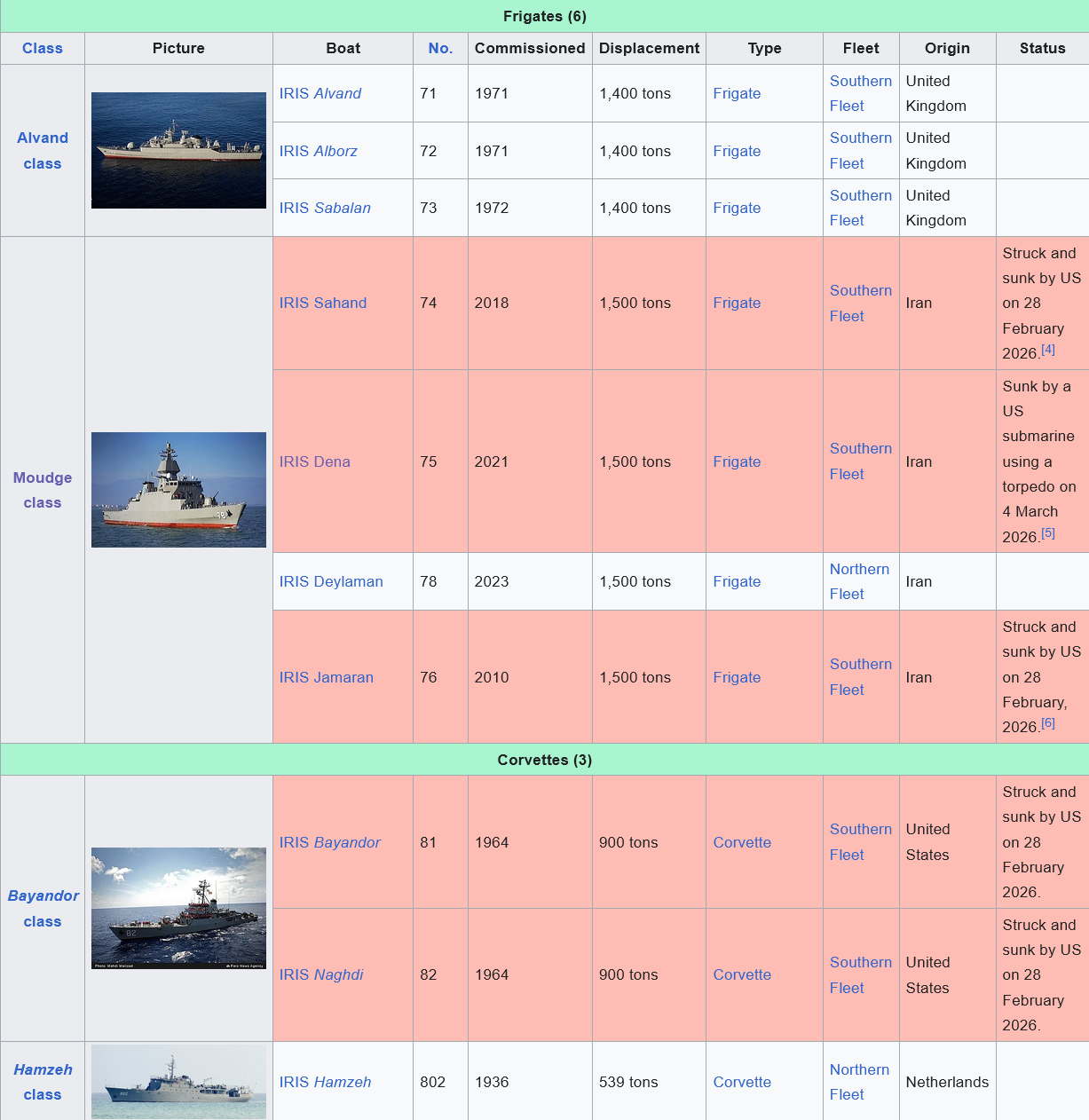
Task: Open reference 6 in Jamaran status
Action: coord(1048,723)
